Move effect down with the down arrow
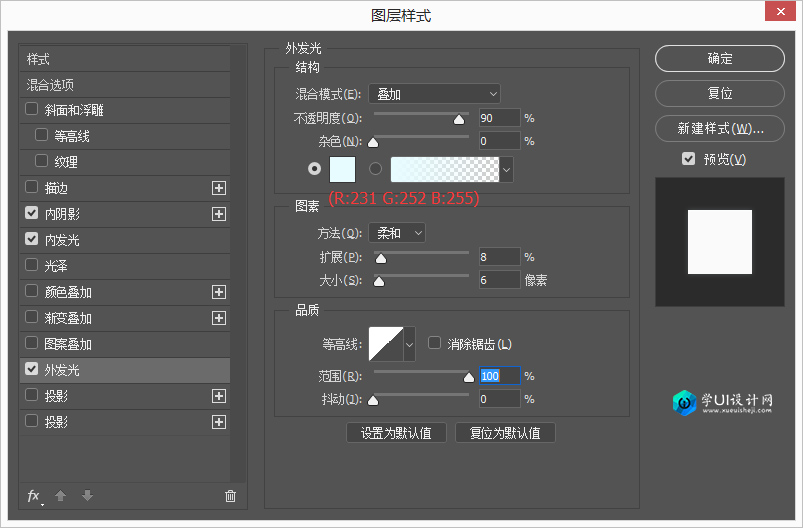The image size is (803, 528). click(x=87, y=496)
